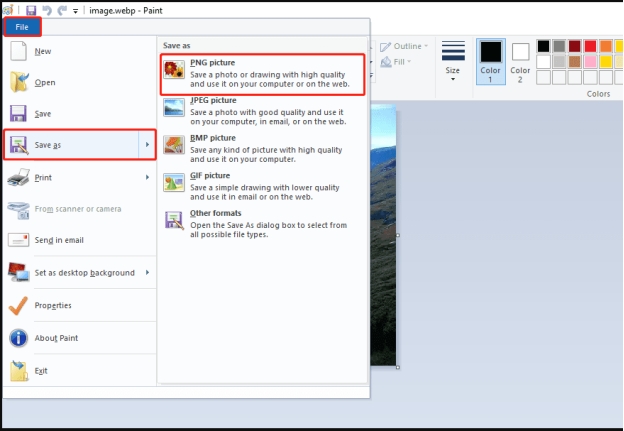624x431 pixels.
Task: Open the File menu tab
Action: [x=22, y=27]
